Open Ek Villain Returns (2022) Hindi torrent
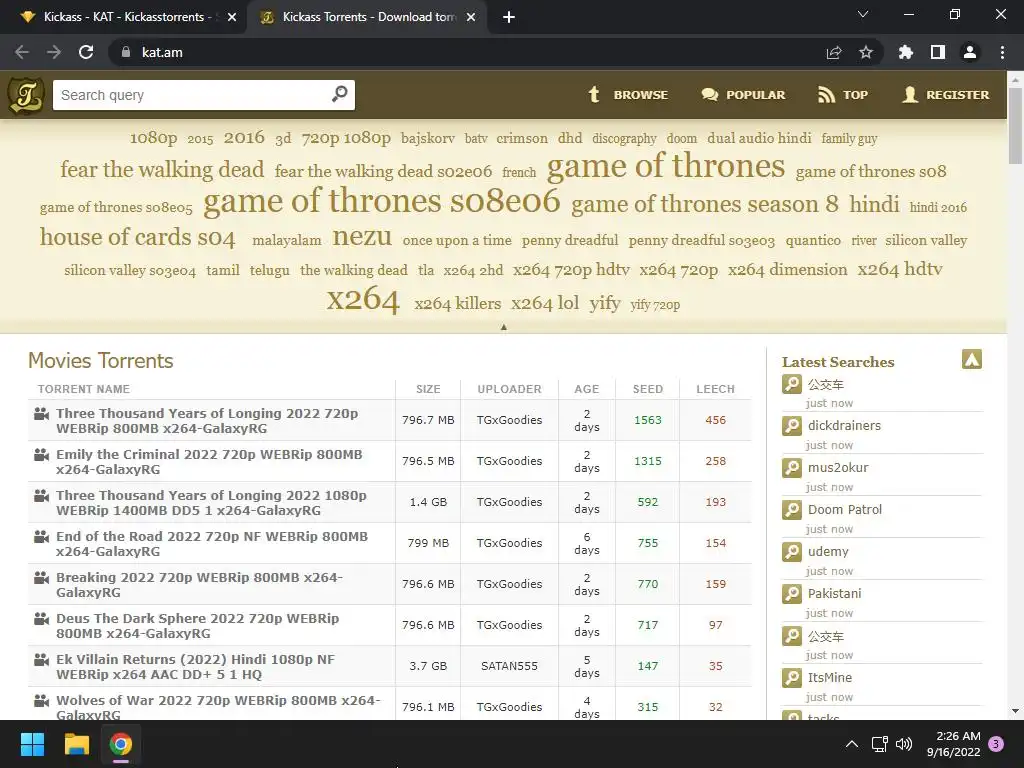 pos(195,667)
